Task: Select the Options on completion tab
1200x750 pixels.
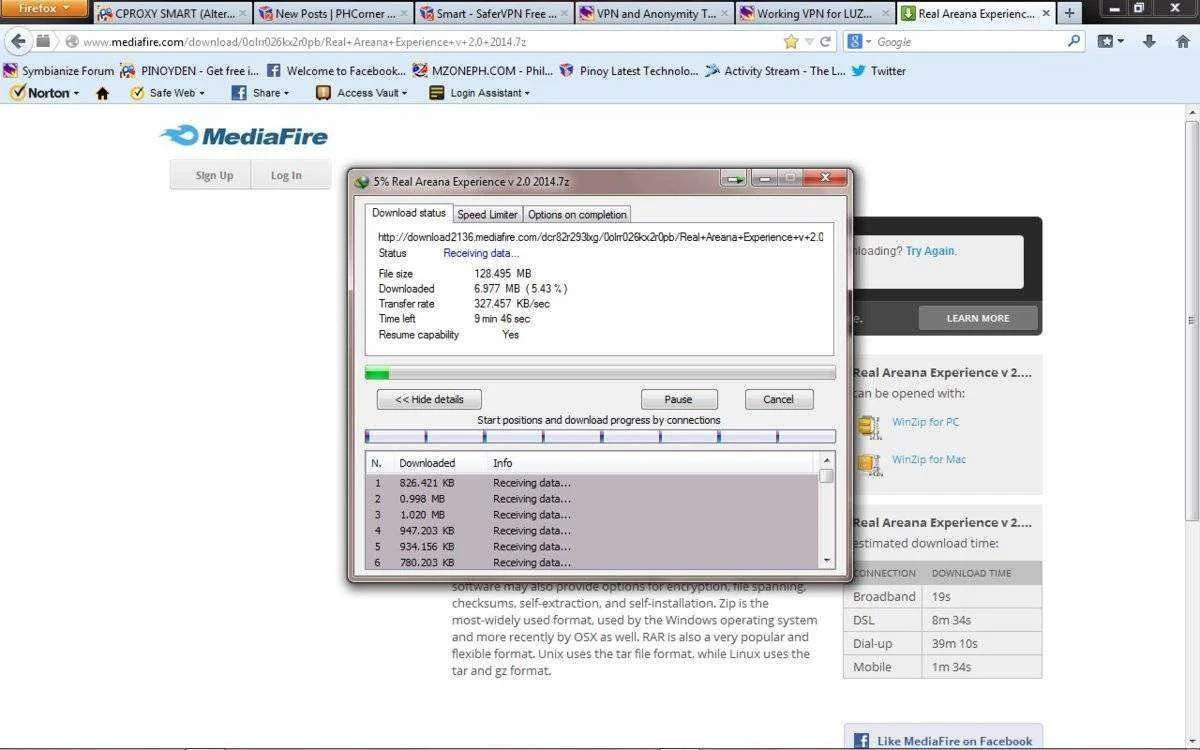Action: click(x=577, y=214)
